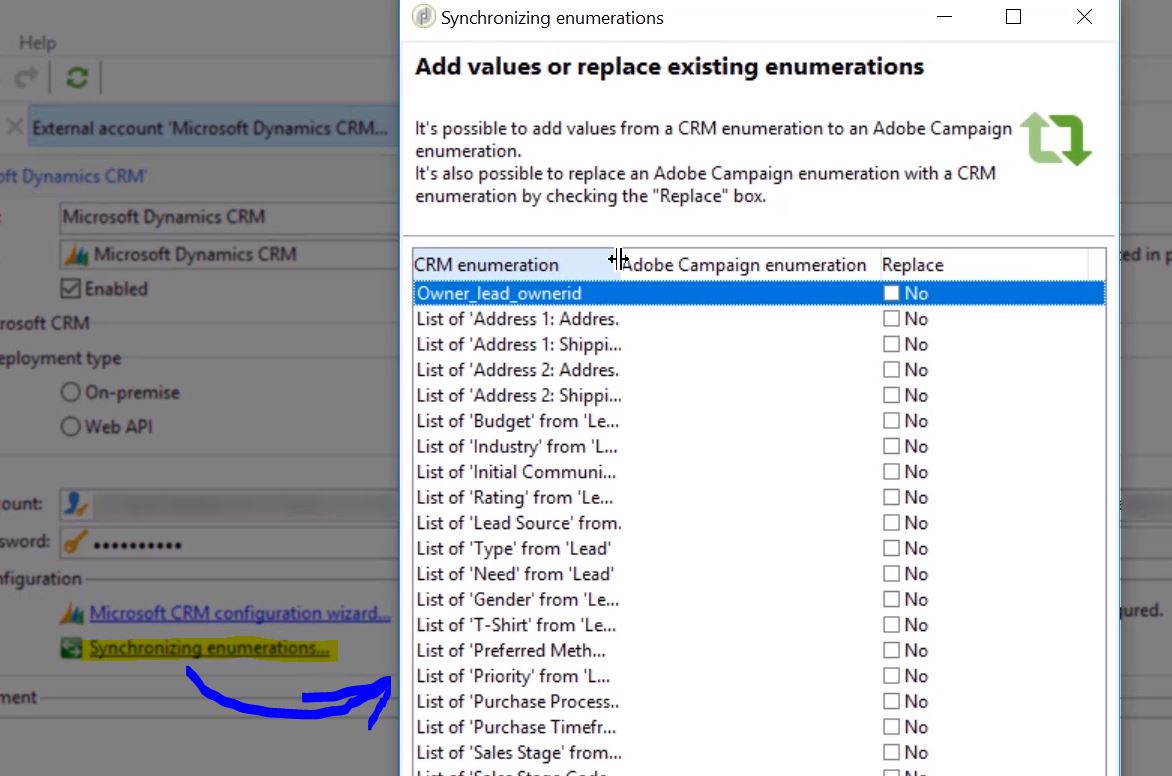Click the account user icon

73,504
